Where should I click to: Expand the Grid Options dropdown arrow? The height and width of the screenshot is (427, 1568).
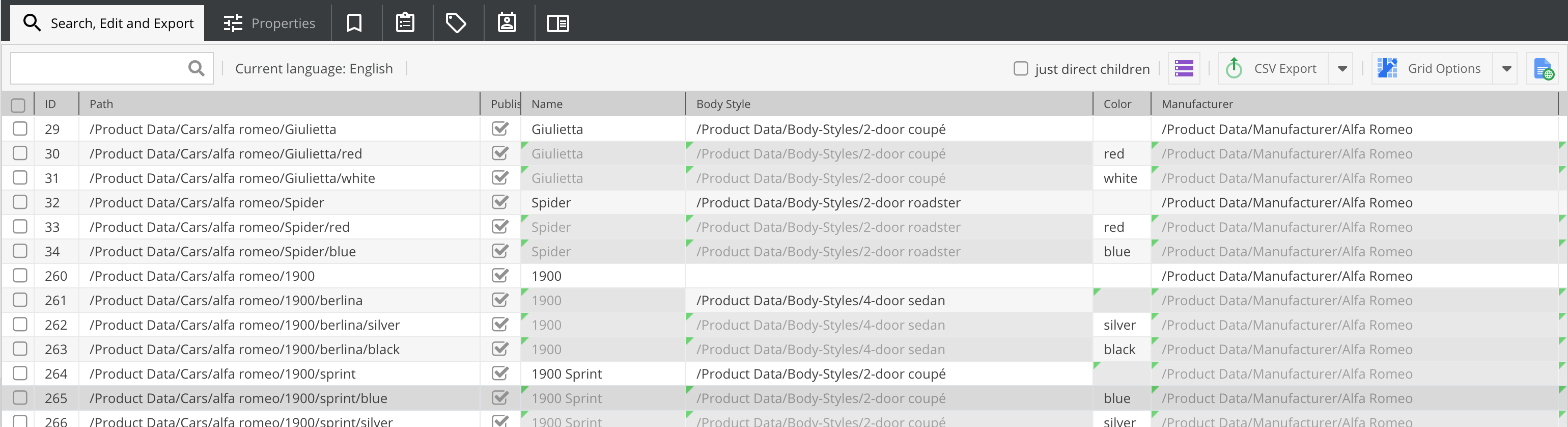click(1506, 69)
